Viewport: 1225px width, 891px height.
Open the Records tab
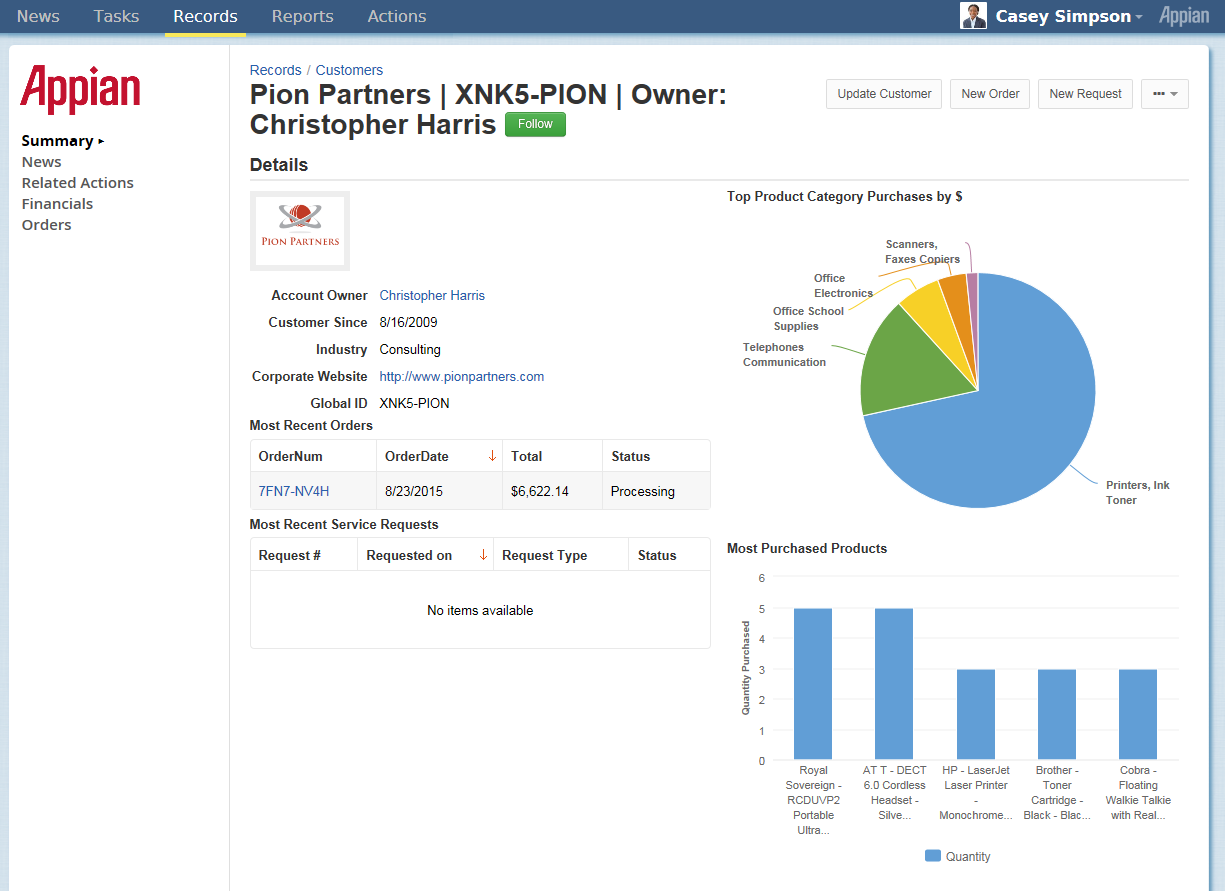coord(205,16)
